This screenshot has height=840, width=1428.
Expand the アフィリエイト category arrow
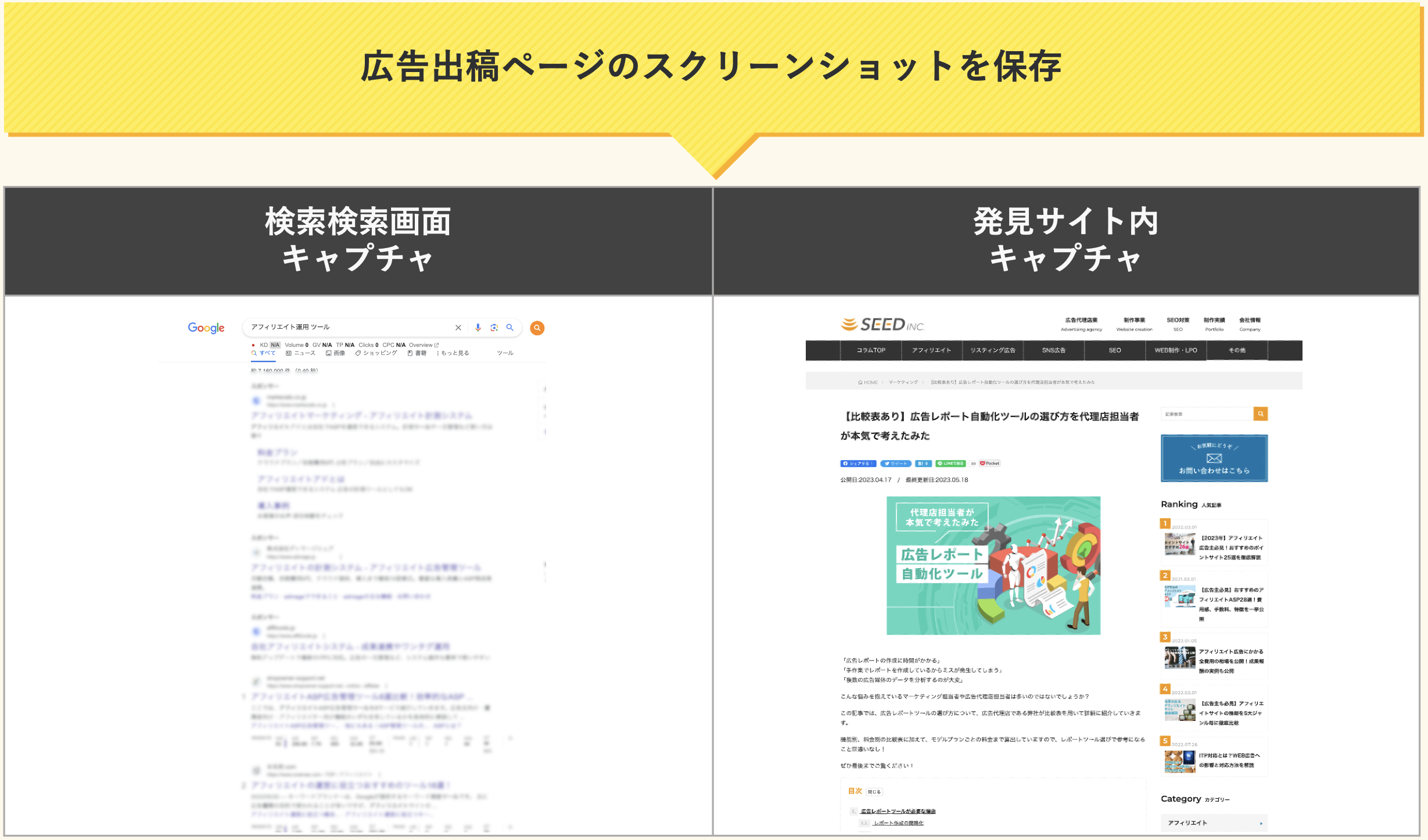[1261, 822]
